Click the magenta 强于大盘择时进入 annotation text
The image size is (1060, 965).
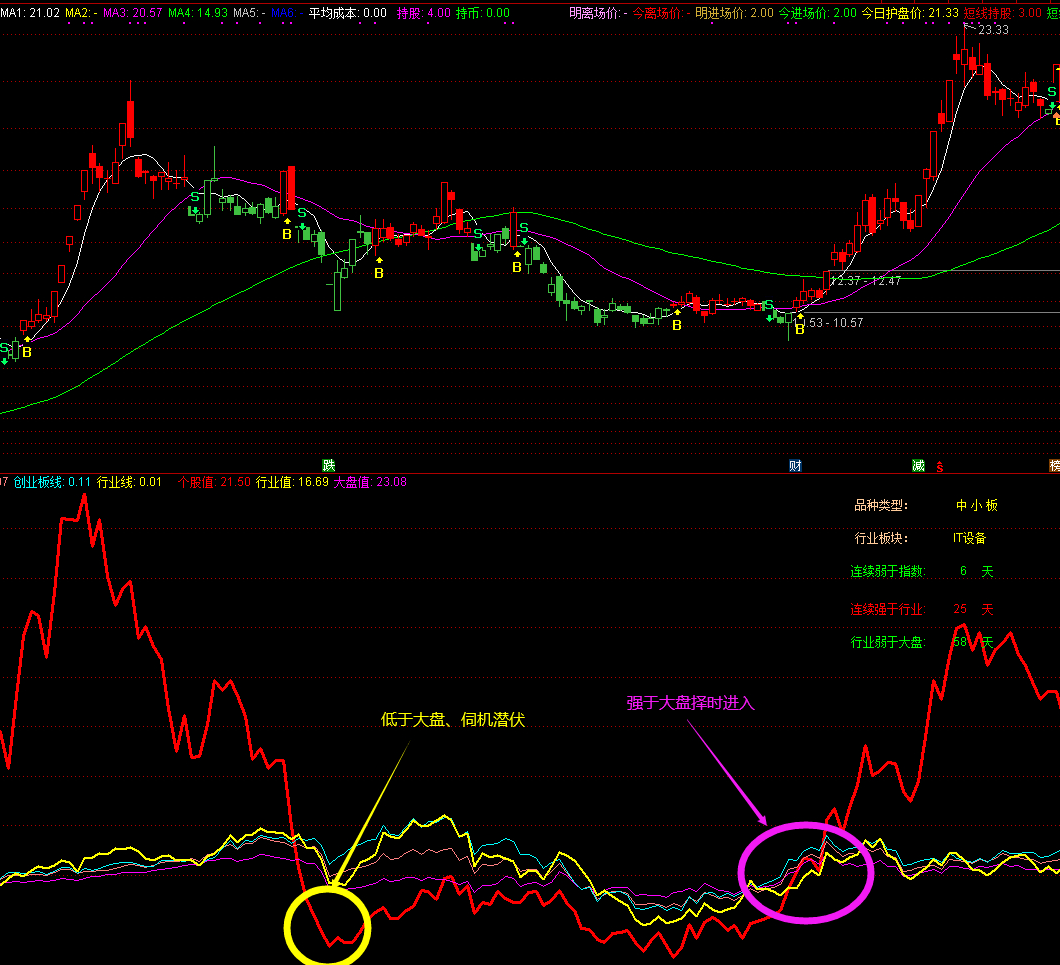(690, 703)
